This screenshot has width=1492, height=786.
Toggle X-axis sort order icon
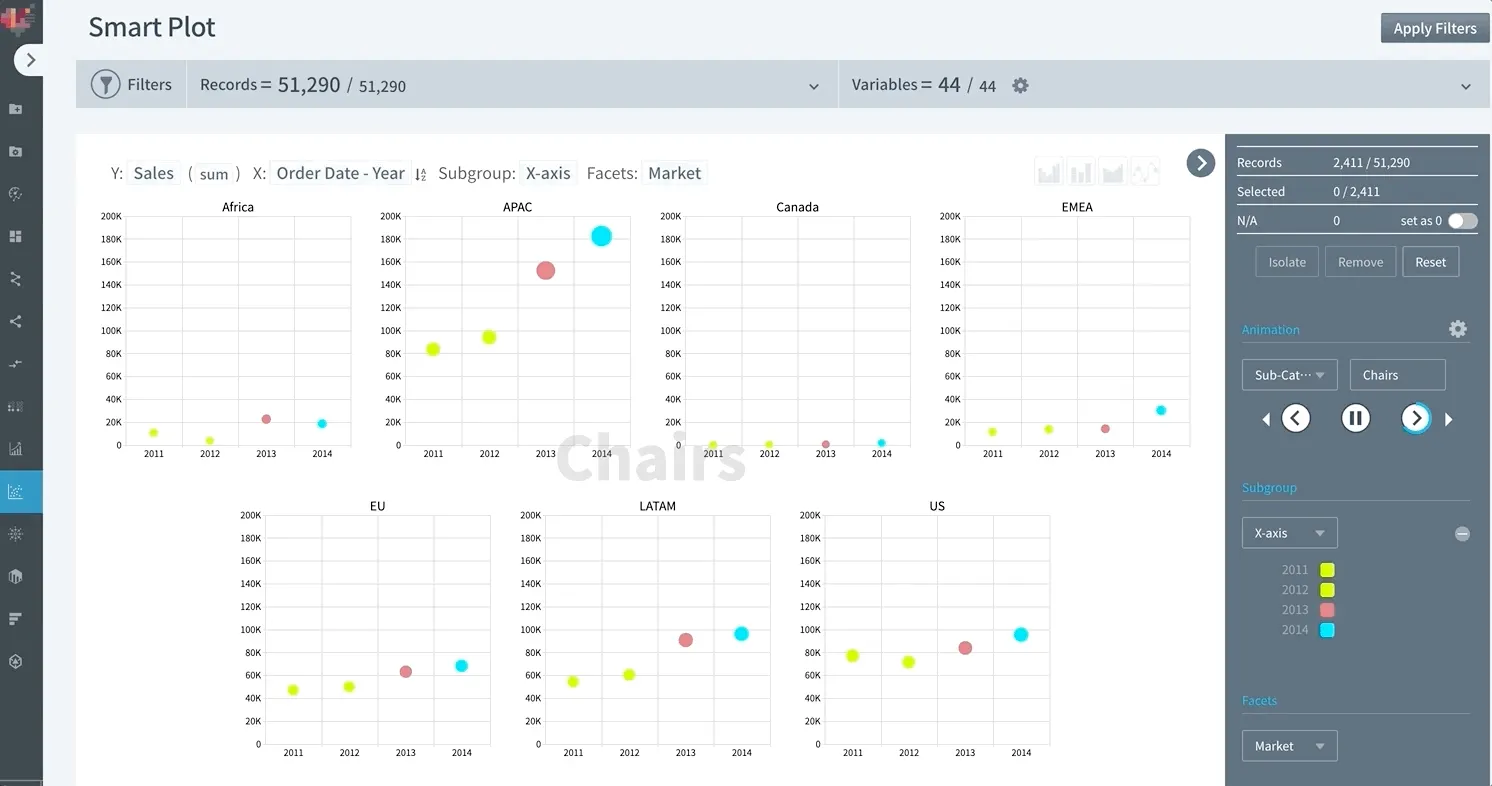(x=421, y=174)
